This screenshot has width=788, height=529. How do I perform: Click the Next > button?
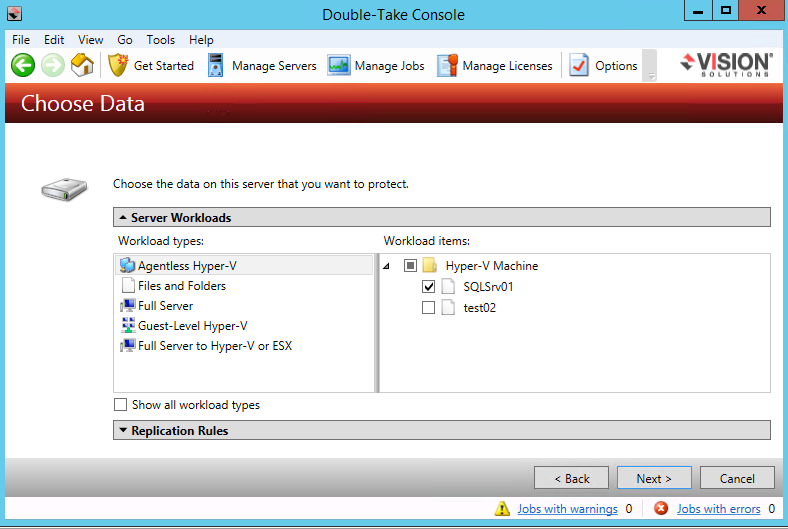point(654,478)
